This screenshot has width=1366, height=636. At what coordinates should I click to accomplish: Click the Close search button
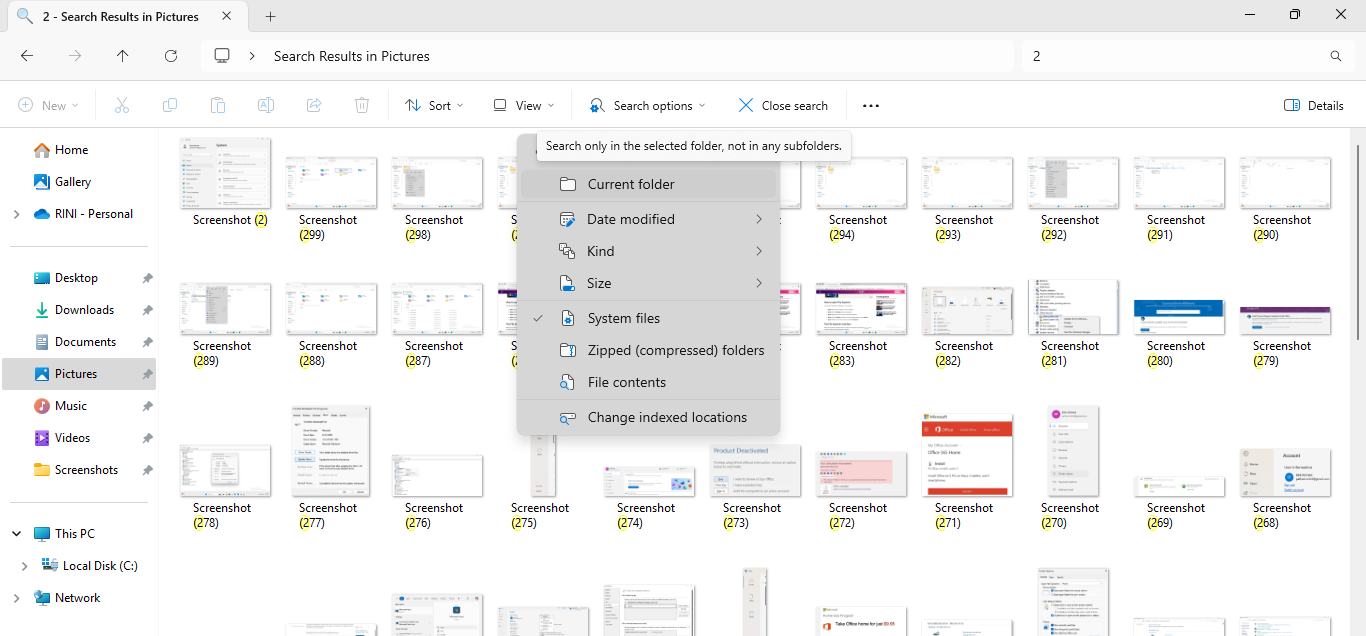pos(782,105)
